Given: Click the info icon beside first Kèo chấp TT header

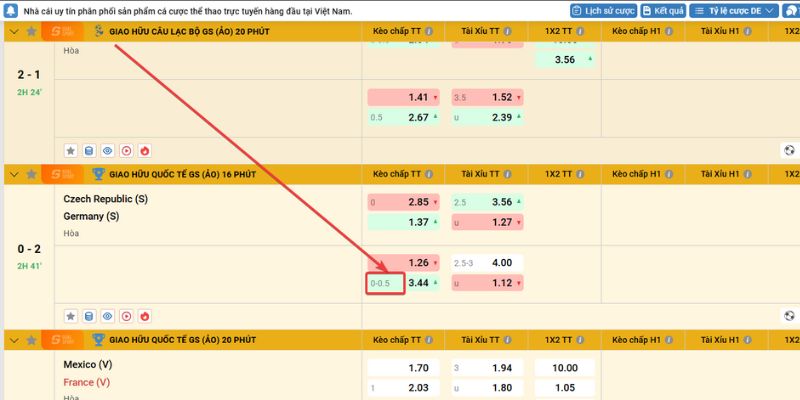Looking at the screenshot, I should pyautogui.click(x=428, y=33).
